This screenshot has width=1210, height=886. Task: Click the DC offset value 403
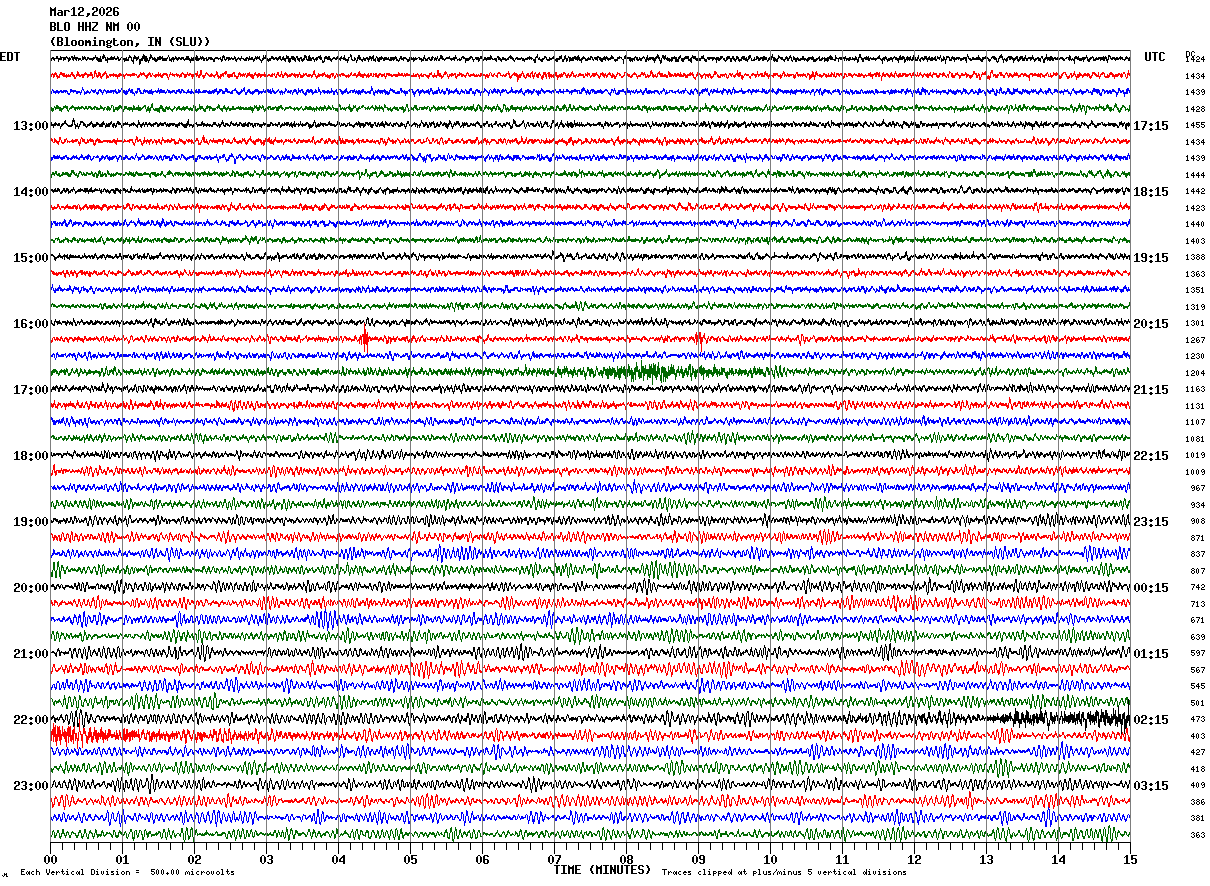tap(1197, 736)
